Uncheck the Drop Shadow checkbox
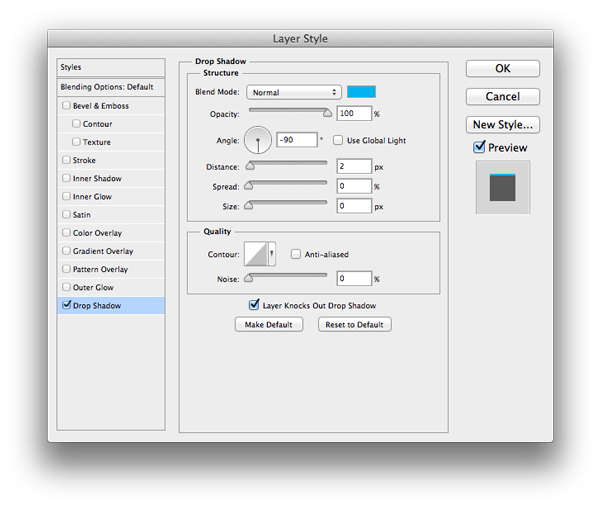 (67, 305)
